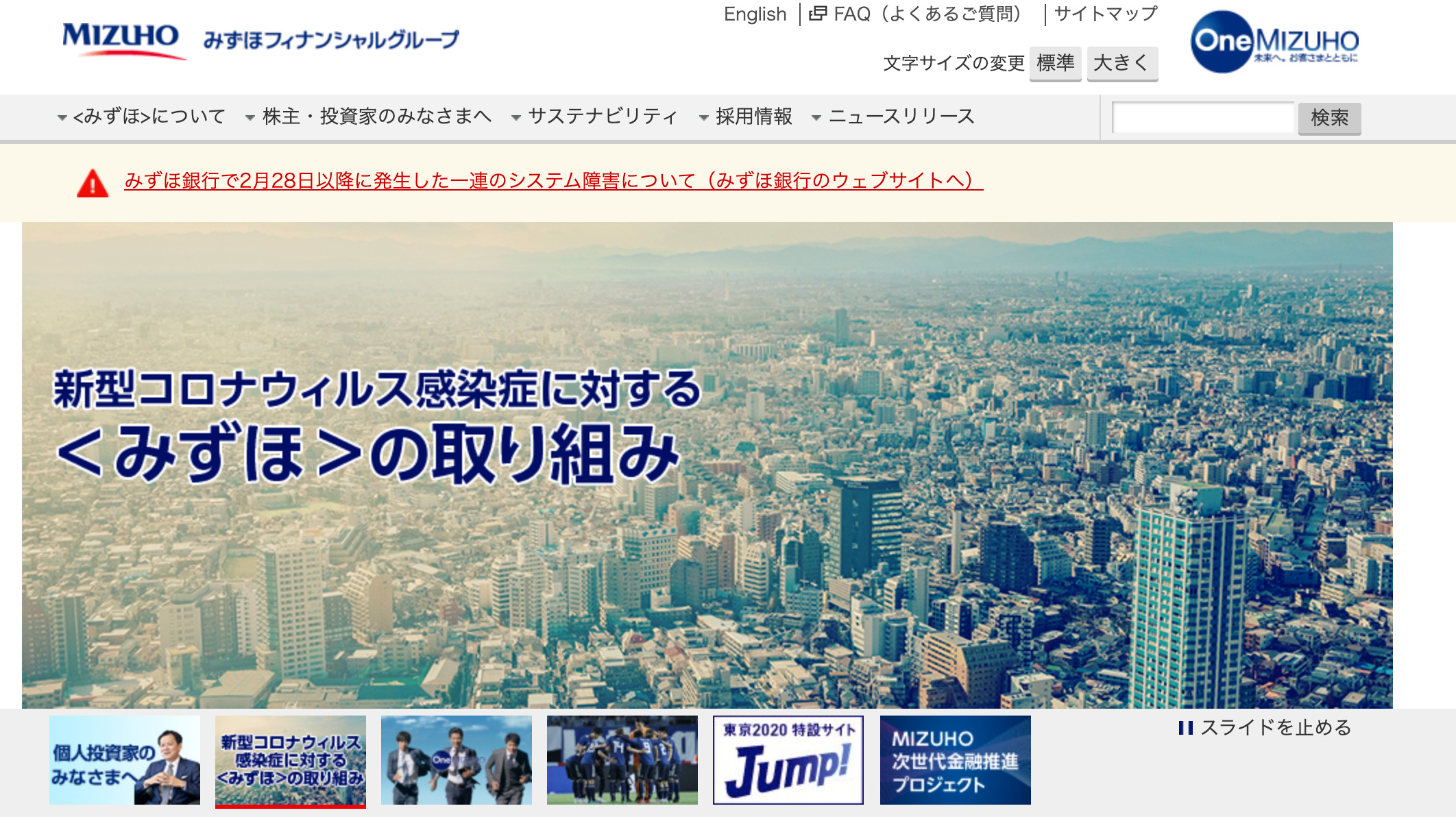Click the external window icon beside FAQ
Screen dimensions: 1456x817
[x=818, y=14]
